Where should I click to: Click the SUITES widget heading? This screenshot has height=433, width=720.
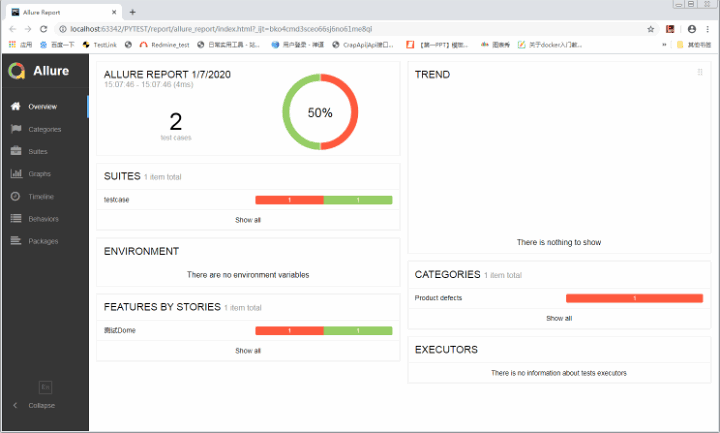click(x=122, y=176)
